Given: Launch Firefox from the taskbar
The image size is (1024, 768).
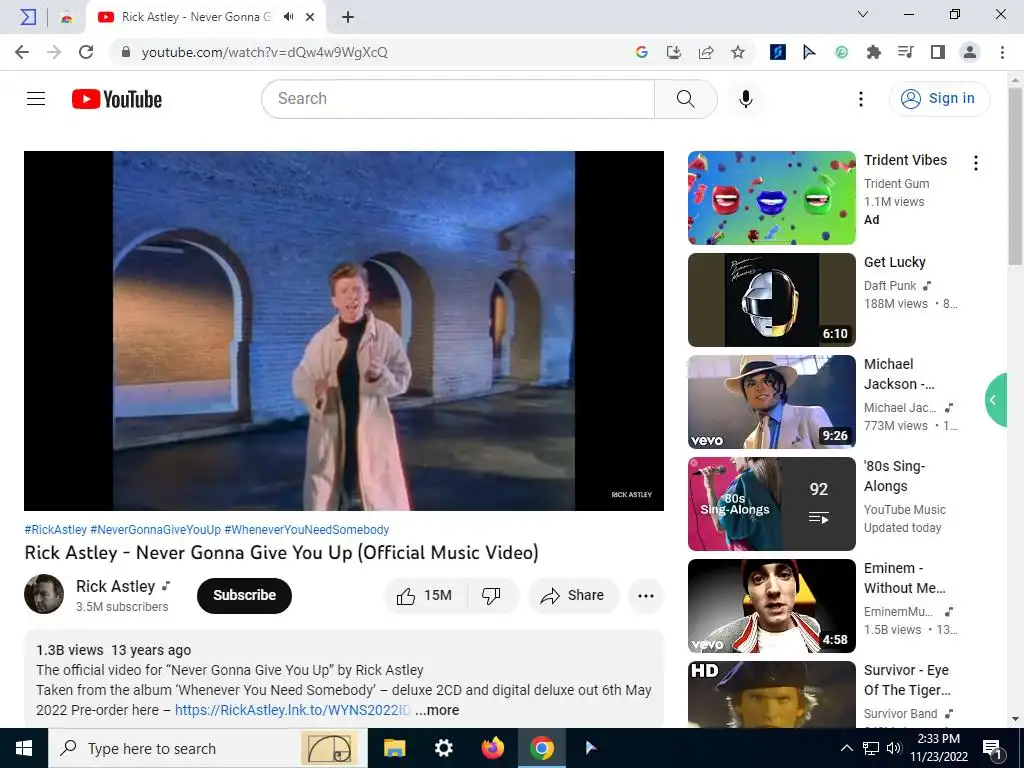Looking at the screenshot, I should (492, 748).
